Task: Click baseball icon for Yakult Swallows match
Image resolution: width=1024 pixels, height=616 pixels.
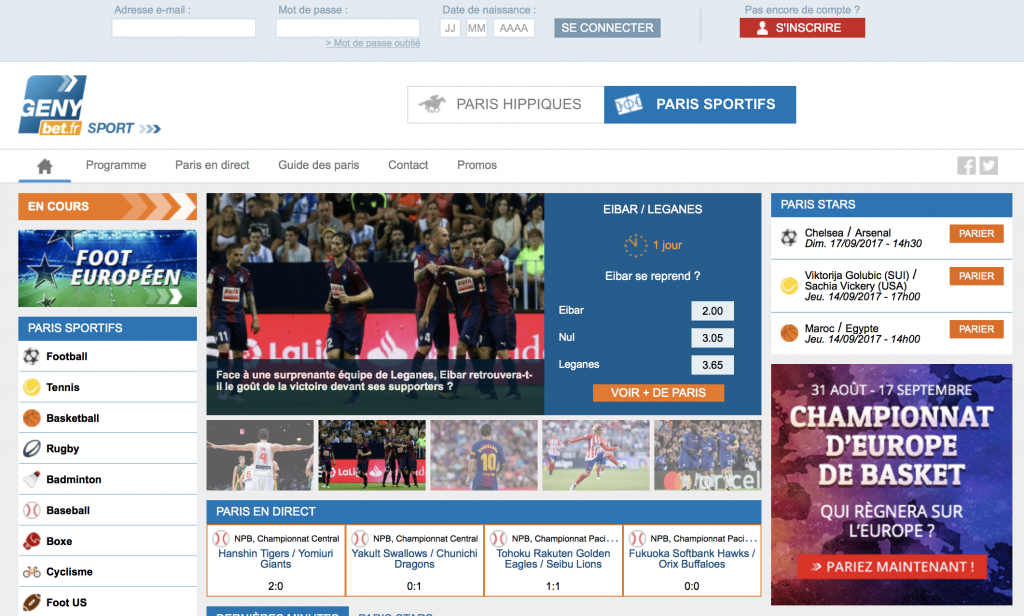Action: (359, 538)
